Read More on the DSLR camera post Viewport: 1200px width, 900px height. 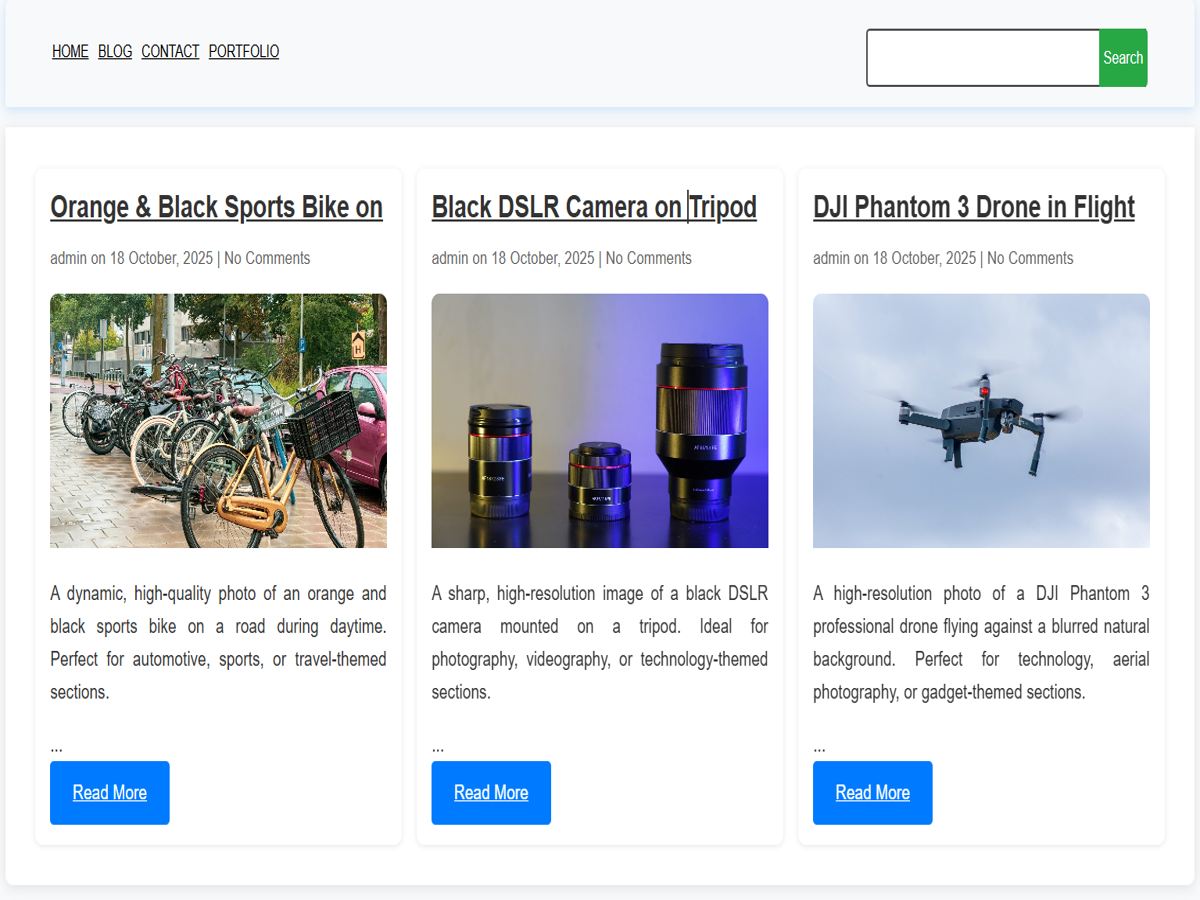[491, 793]
